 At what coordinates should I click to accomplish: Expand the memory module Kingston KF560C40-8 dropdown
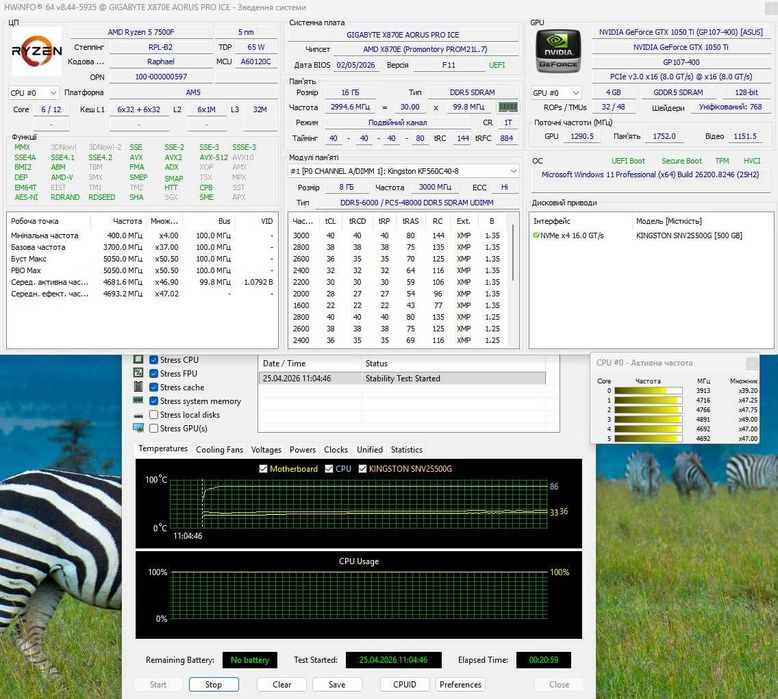[x=403, y=171]
